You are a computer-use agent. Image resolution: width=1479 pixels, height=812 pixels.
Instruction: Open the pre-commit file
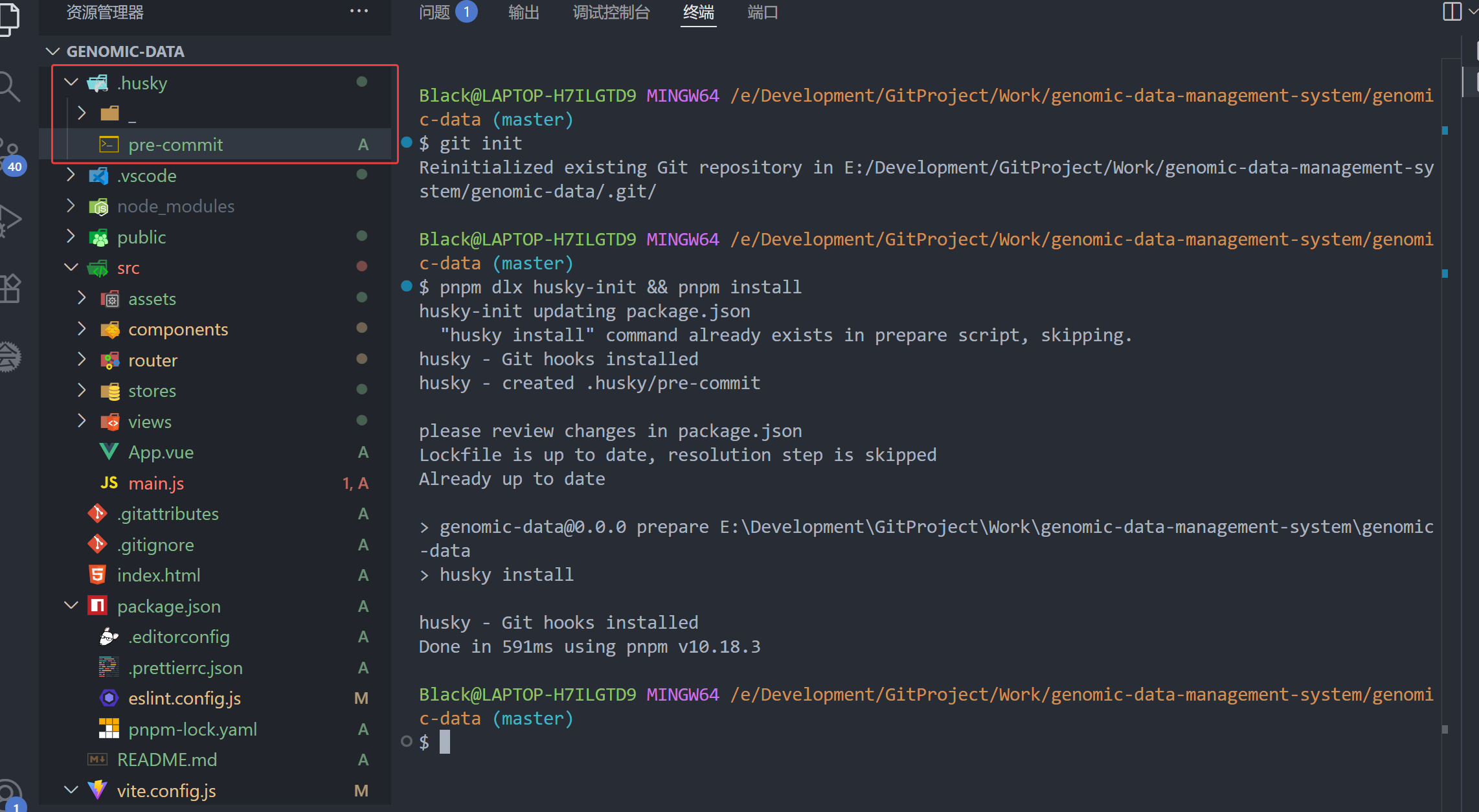[x=175, y=144]
